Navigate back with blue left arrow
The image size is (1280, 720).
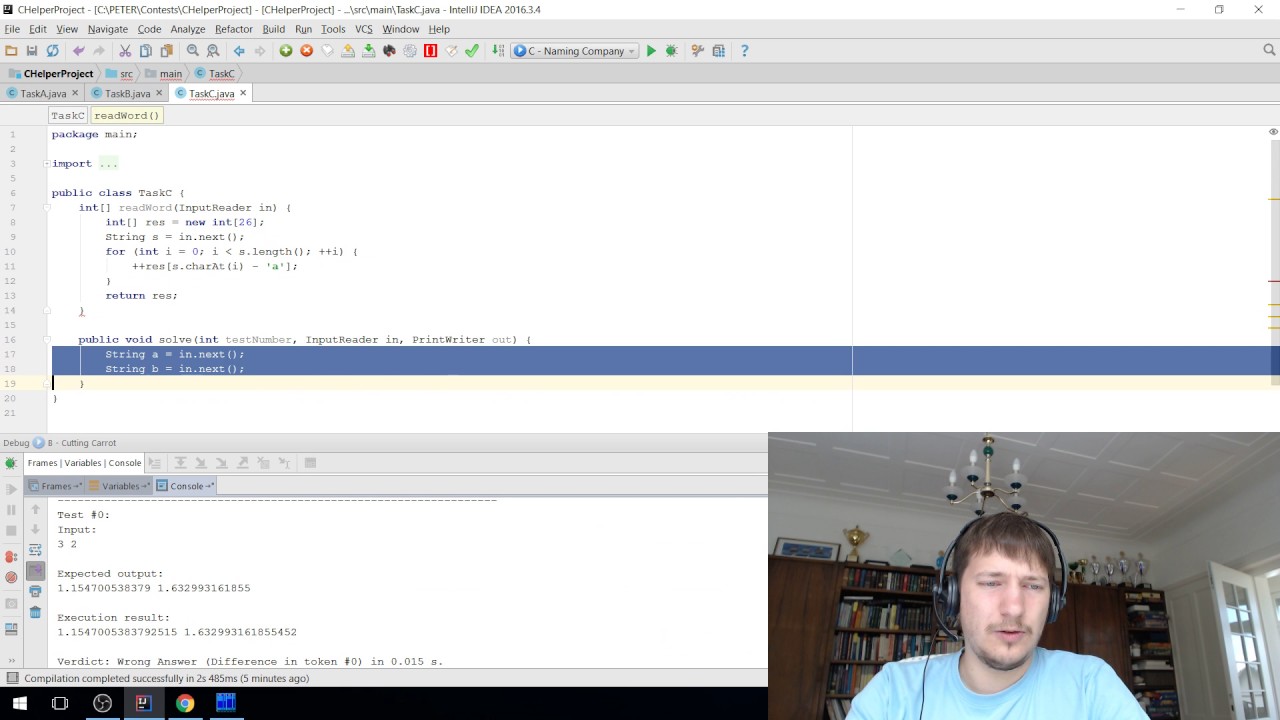click(239, 51)
